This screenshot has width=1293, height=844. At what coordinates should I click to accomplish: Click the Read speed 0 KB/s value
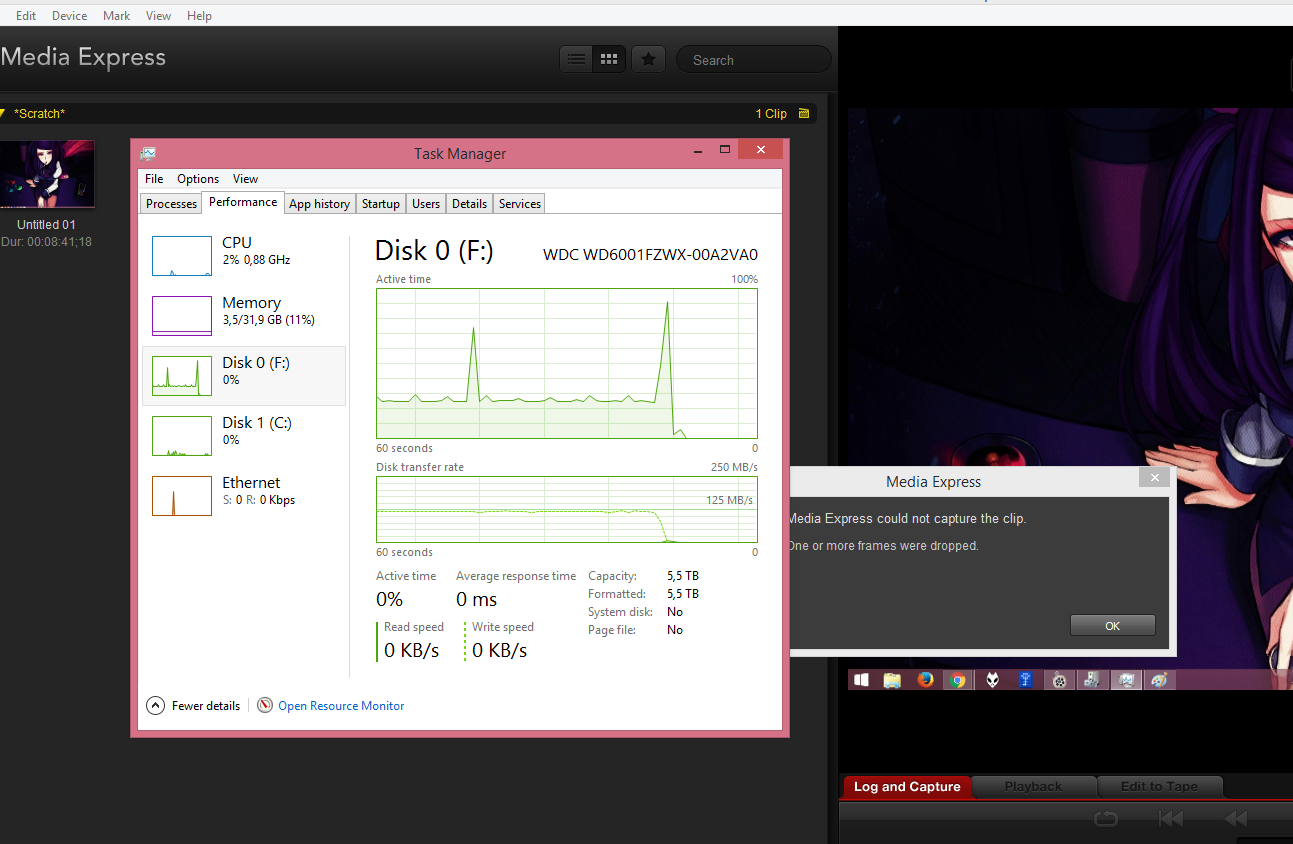pos(412,650)
